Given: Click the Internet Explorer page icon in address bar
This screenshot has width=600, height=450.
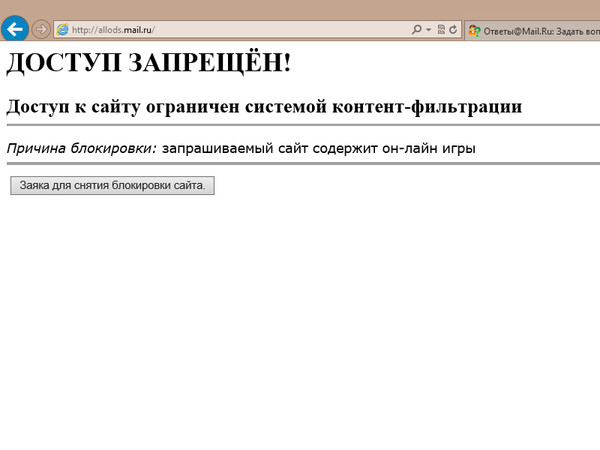Looking at the screenshot, I should click(x=62, y=29).
